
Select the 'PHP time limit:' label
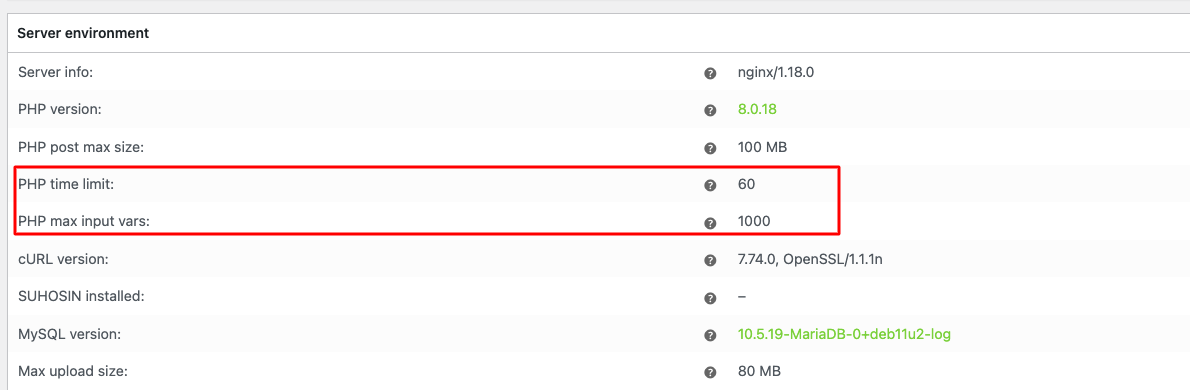click(x=65, y=184)
